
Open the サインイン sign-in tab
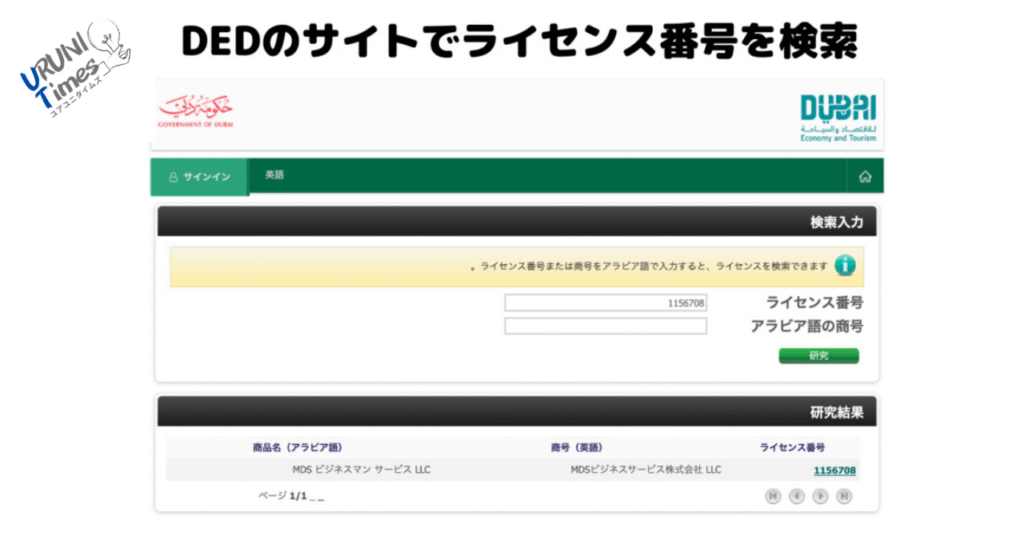tap(199, 177)
